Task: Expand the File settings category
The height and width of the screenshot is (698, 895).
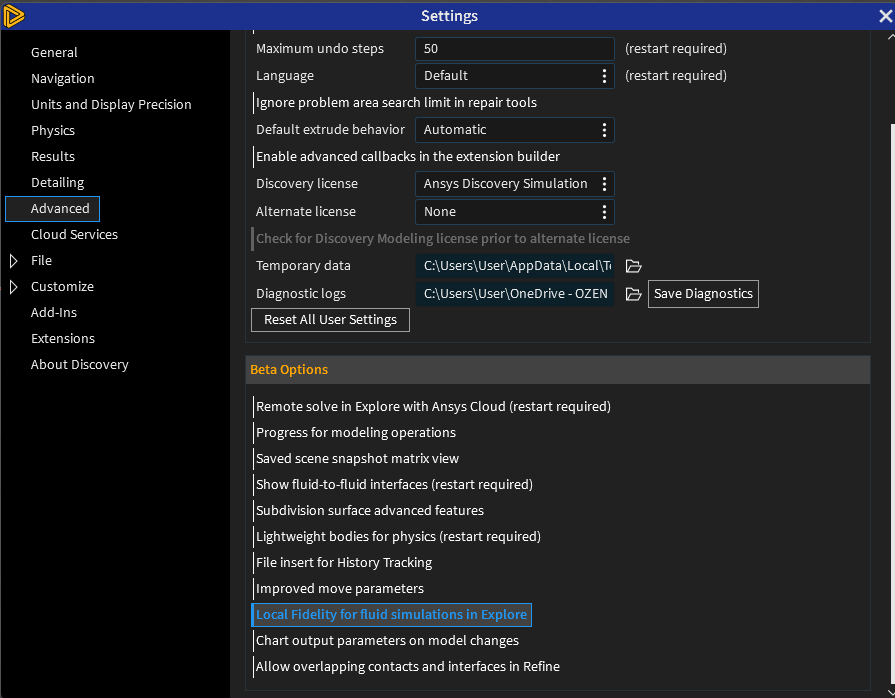Action: 14,261
